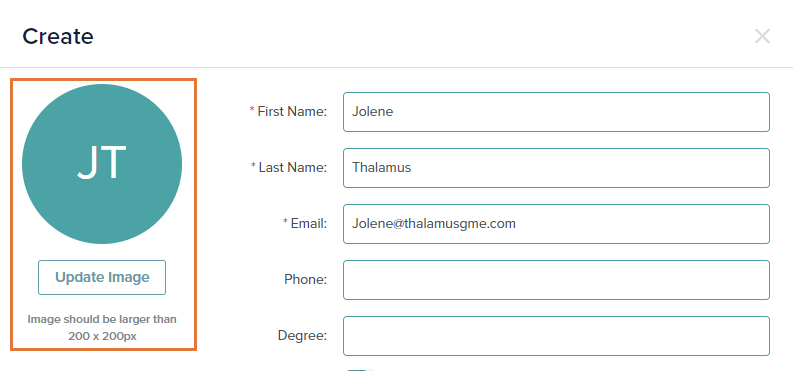Click the JT initials avatar circle
The image size is (793, 371).
click(x=102, y=164)
